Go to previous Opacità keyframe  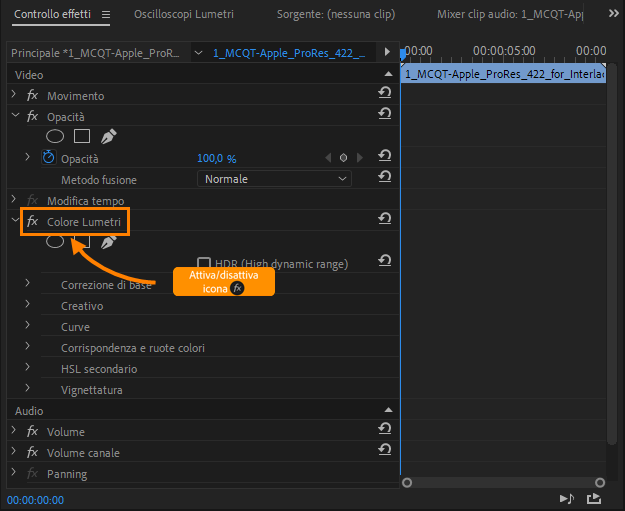click(328, 158)
